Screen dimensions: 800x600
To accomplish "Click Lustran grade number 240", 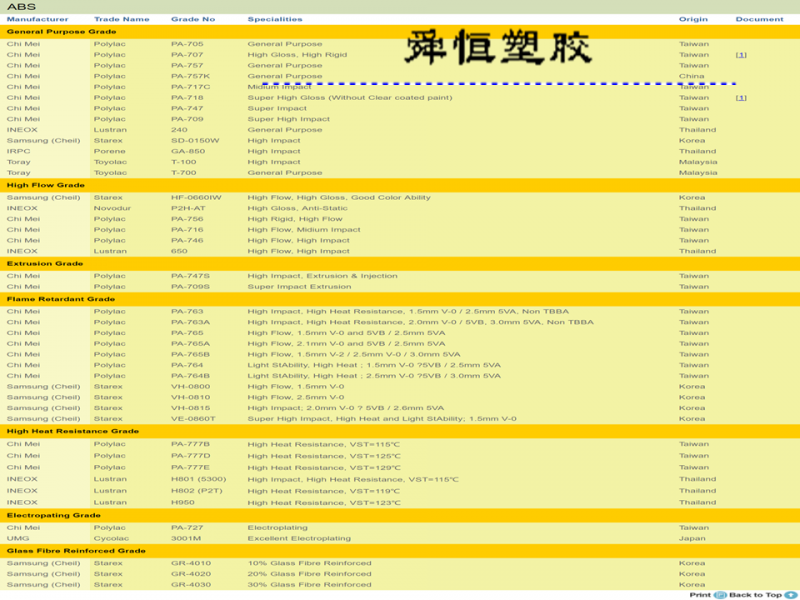I will pos(179,130).
